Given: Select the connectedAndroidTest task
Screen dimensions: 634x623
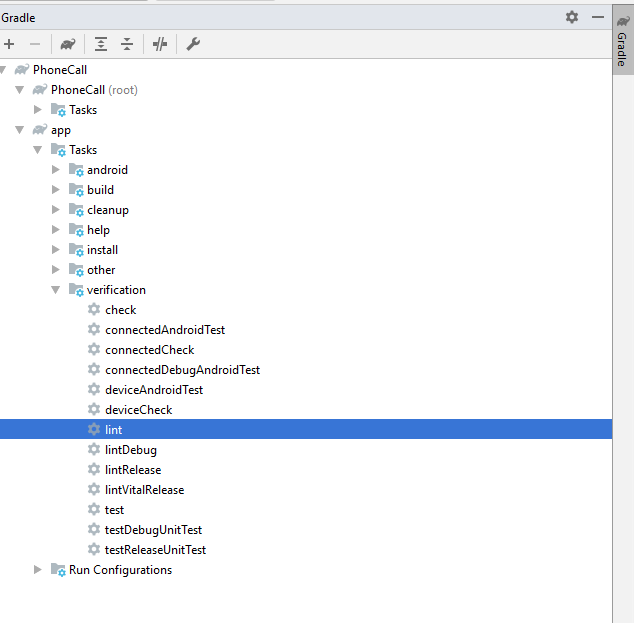Looking at the screenshot, I should click(x=164, y=330).
